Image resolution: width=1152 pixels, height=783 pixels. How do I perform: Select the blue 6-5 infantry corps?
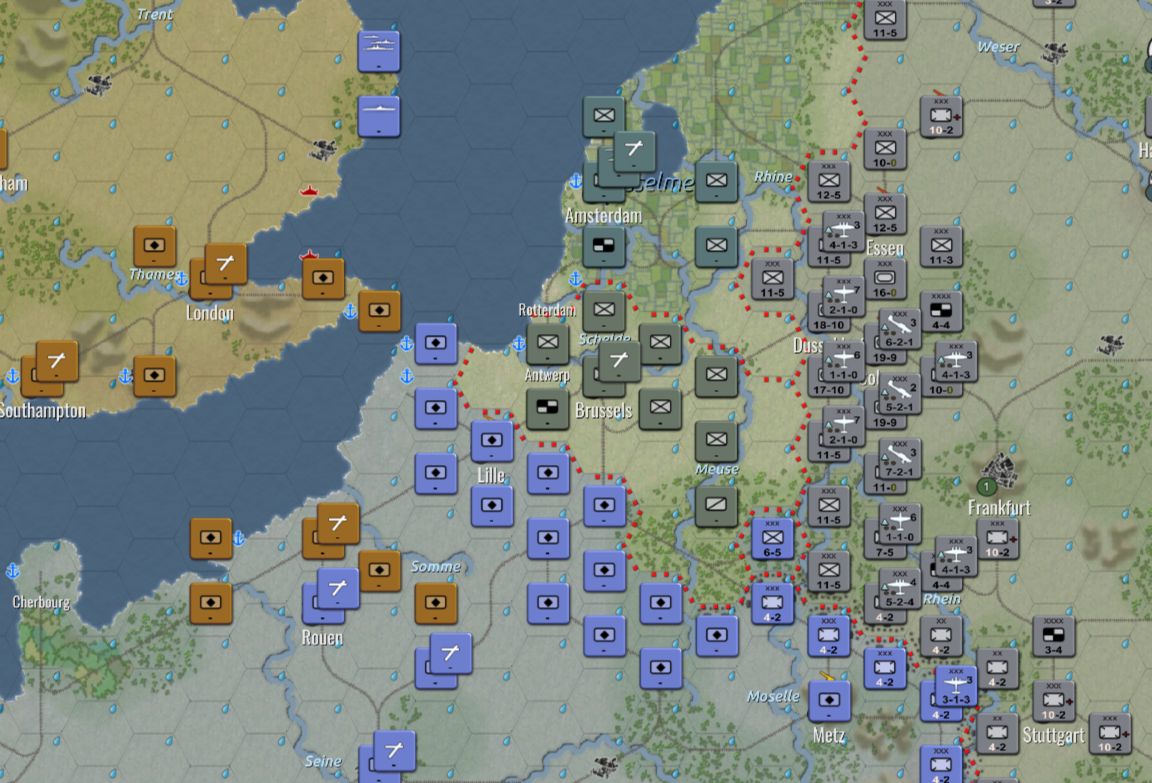(772, 539)
